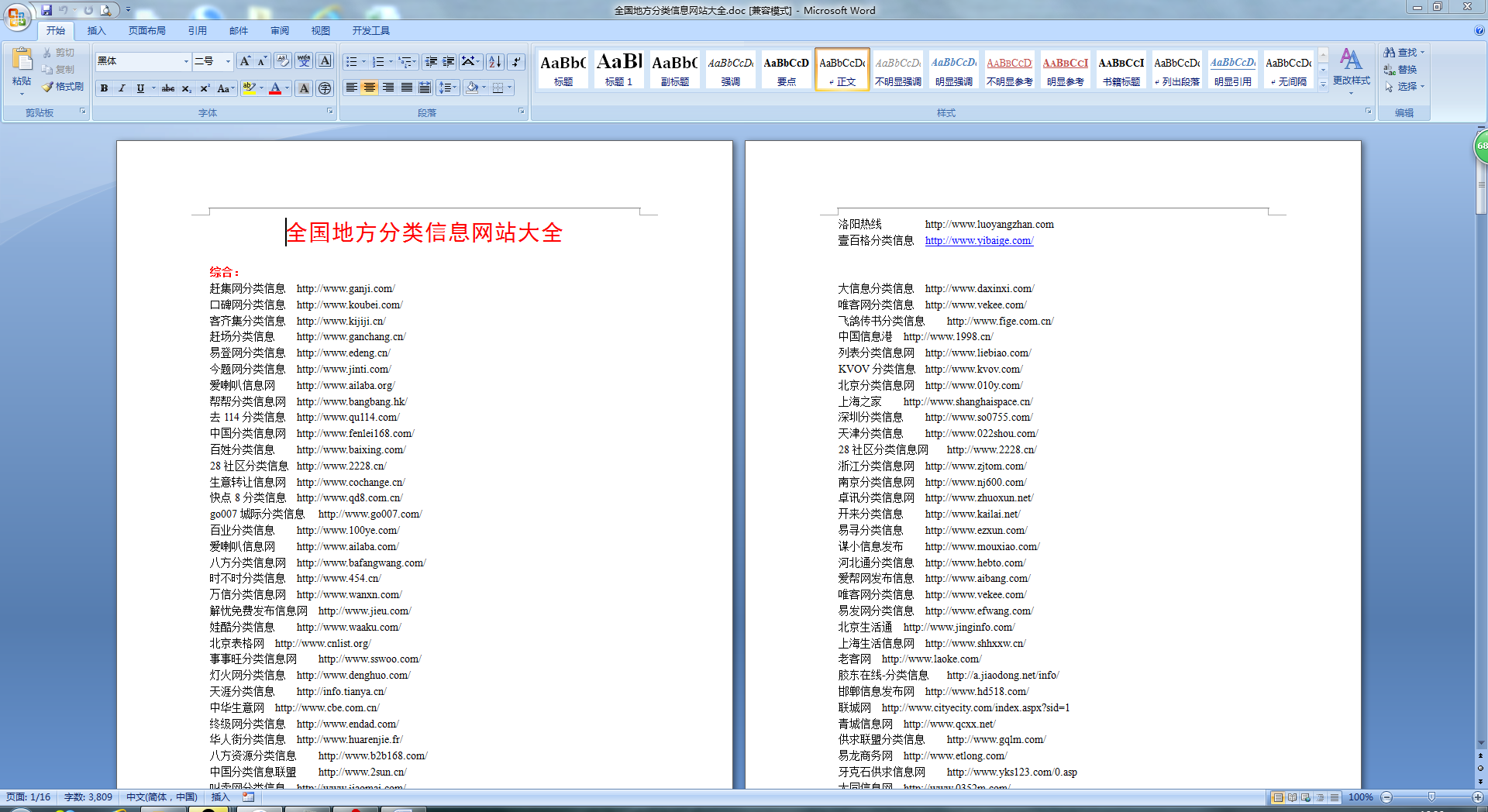Click the Cut (剪切) scissors button
1488x812 pixels.
point(59,53)
